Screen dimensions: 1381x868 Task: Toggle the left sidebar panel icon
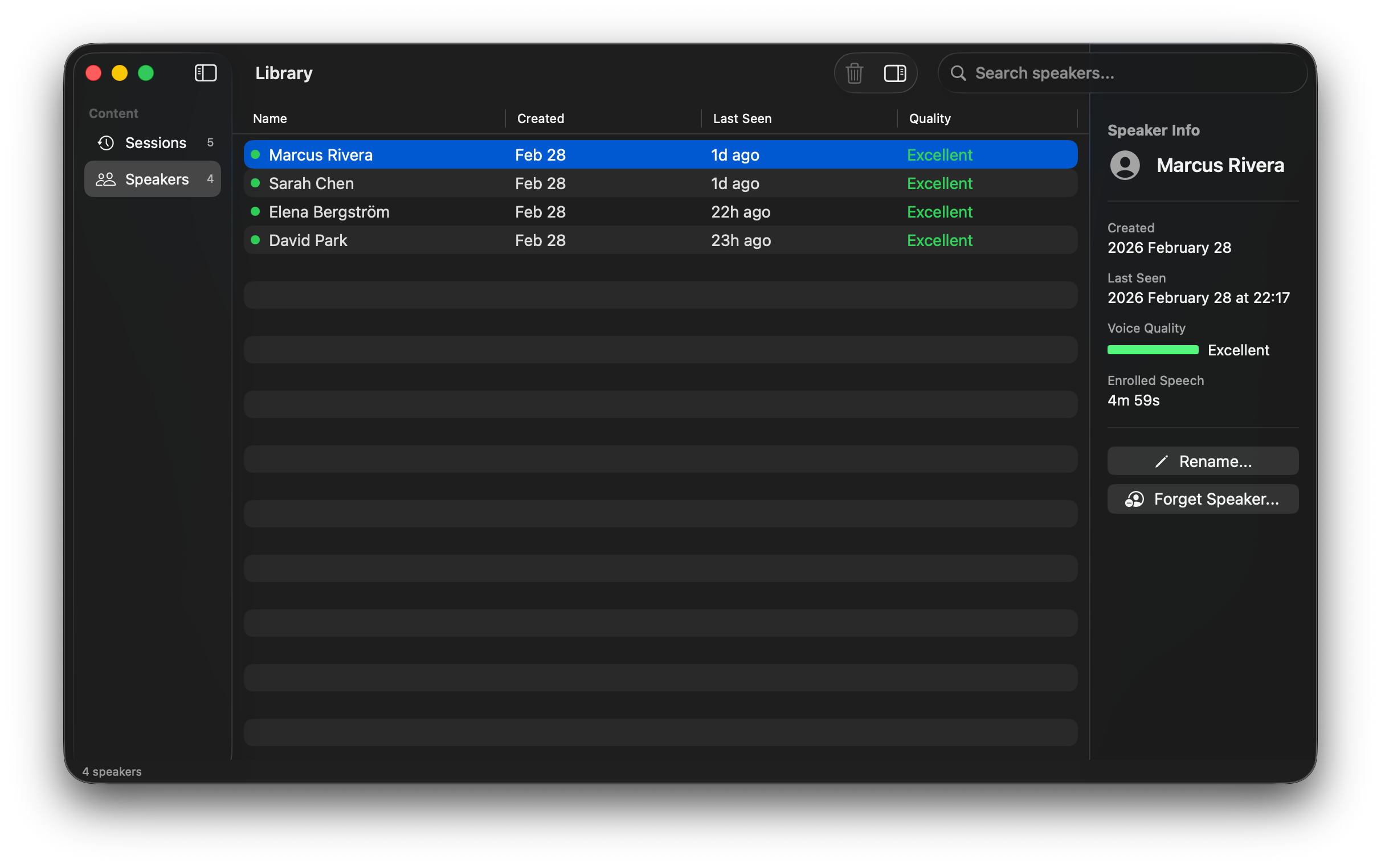pos(206,73)
